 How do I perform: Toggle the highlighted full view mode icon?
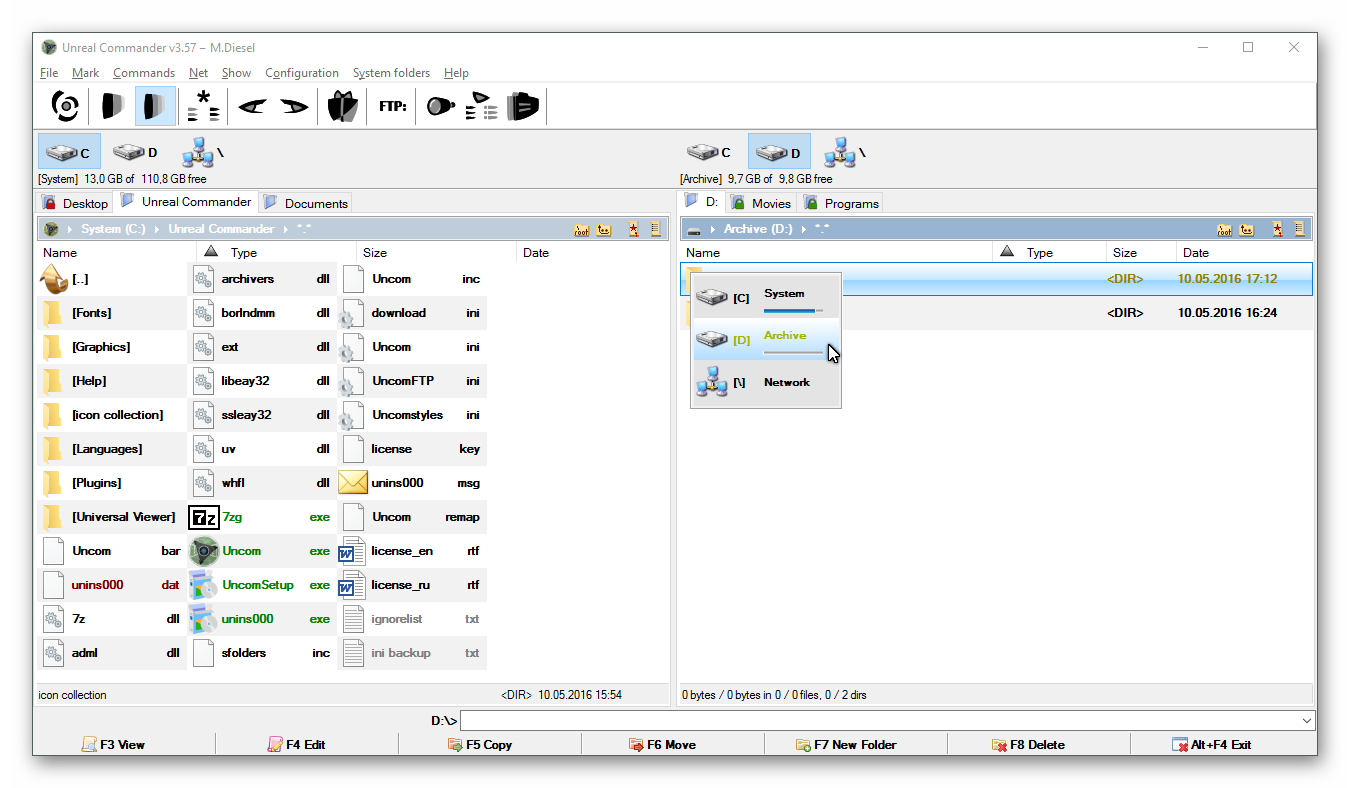point(154,105)
